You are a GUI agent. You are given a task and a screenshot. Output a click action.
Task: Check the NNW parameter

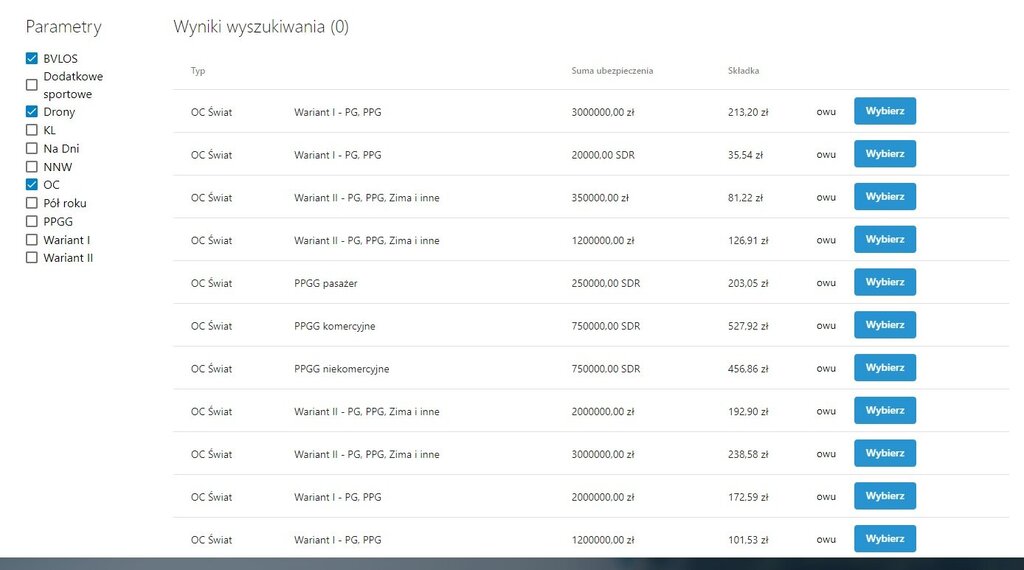pos(32,167)
